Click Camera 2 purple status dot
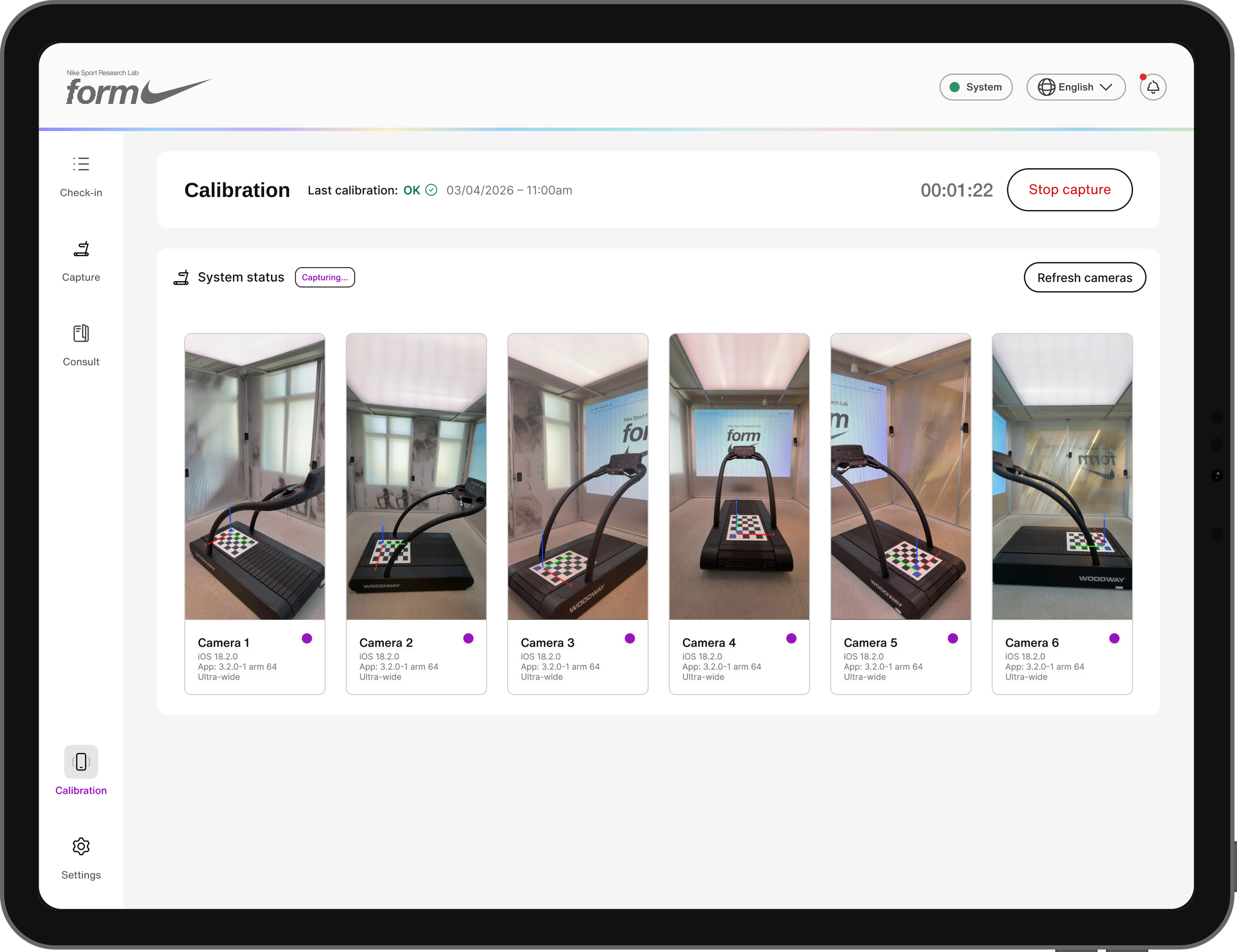The image size is (1237, 952). [x=469, y=639]
